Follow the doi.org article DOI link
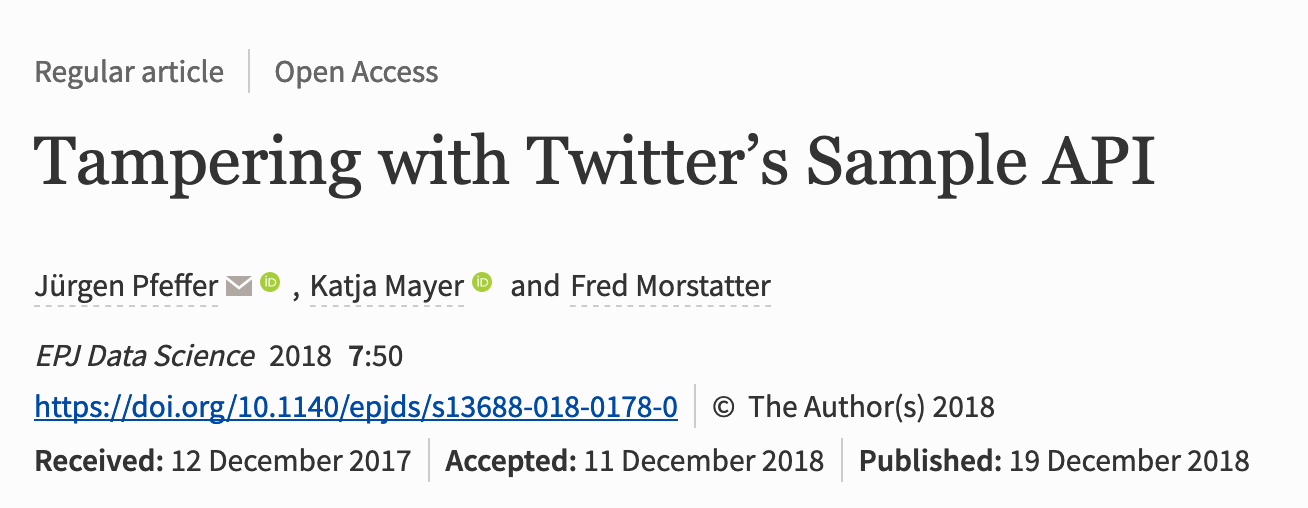The width and height of the screenshot is (1308, 508). tap(356, 408)
